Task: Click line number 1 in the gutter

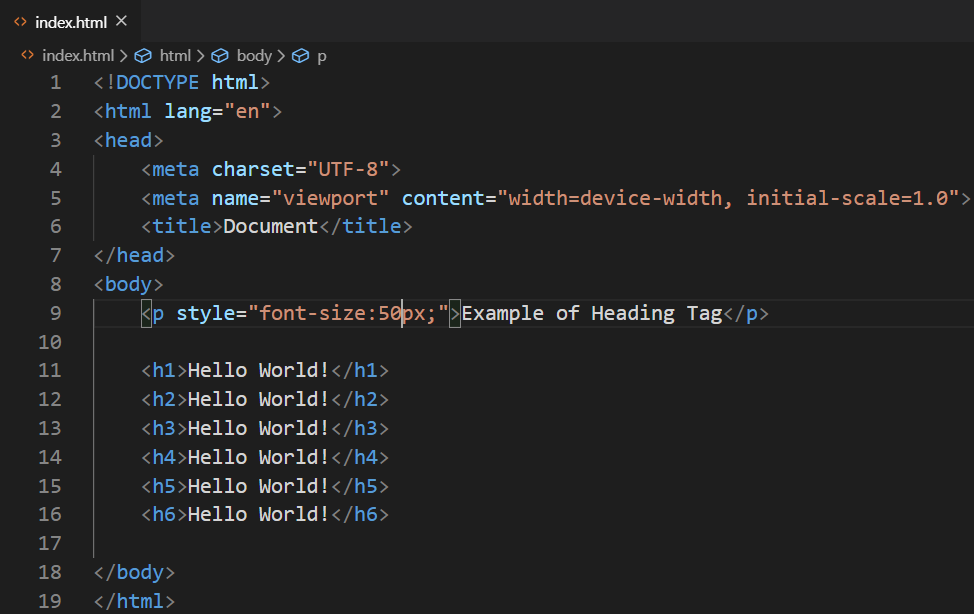Action: (56, 82)
